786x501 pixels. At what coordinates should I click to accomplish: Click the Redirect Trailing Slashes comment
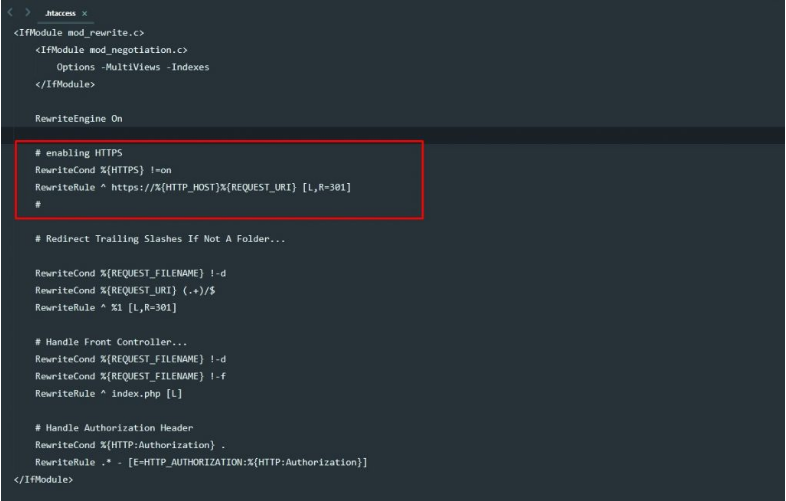(x=139, y=238)
